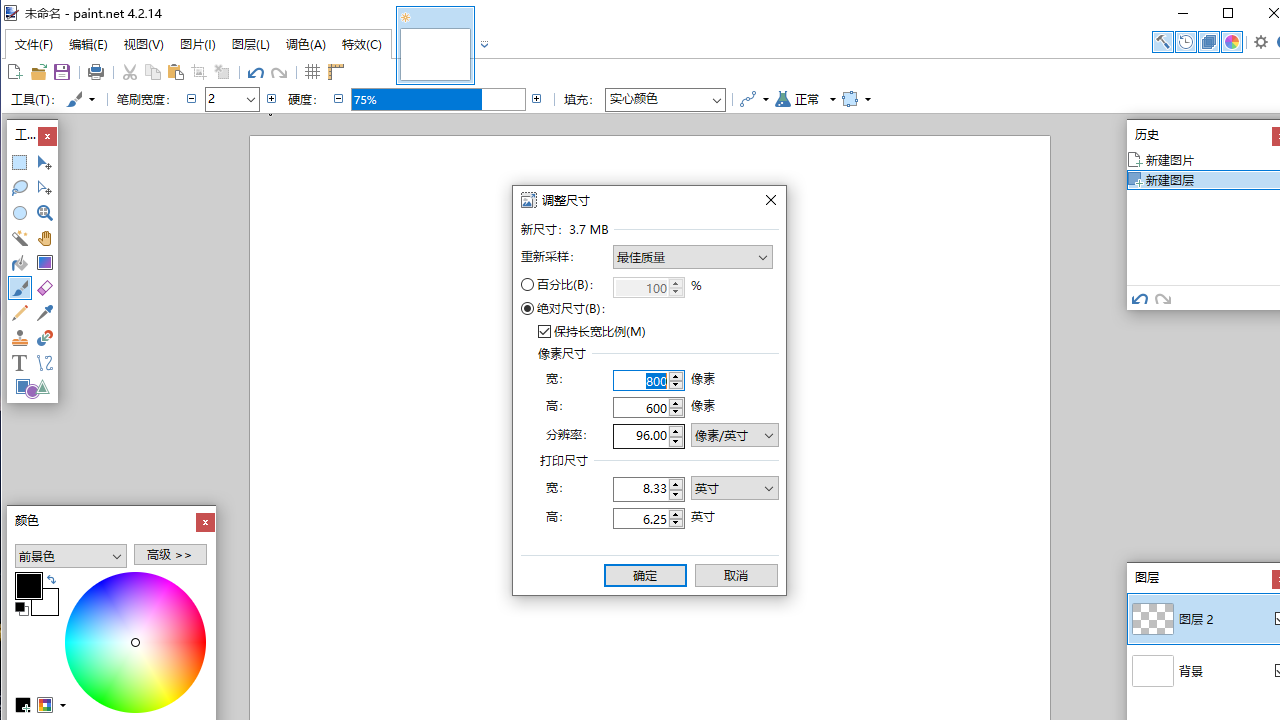1280x720 pixels.
Task: Select the Paint Bucket tool
Action: (19, 262)
